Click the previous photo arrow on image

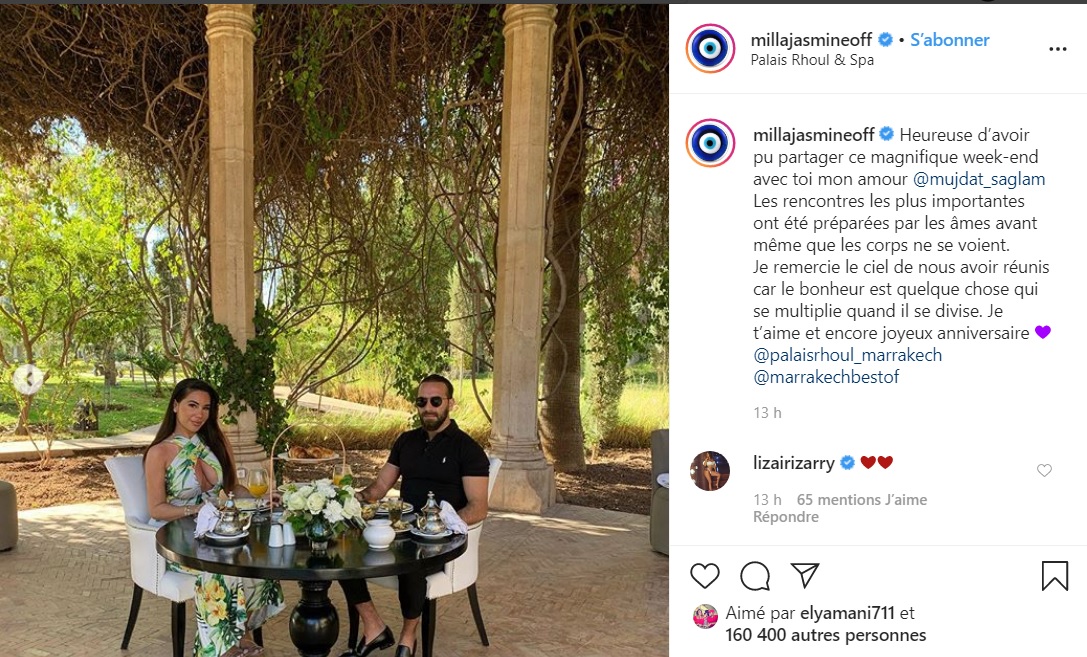click(28, 379)
